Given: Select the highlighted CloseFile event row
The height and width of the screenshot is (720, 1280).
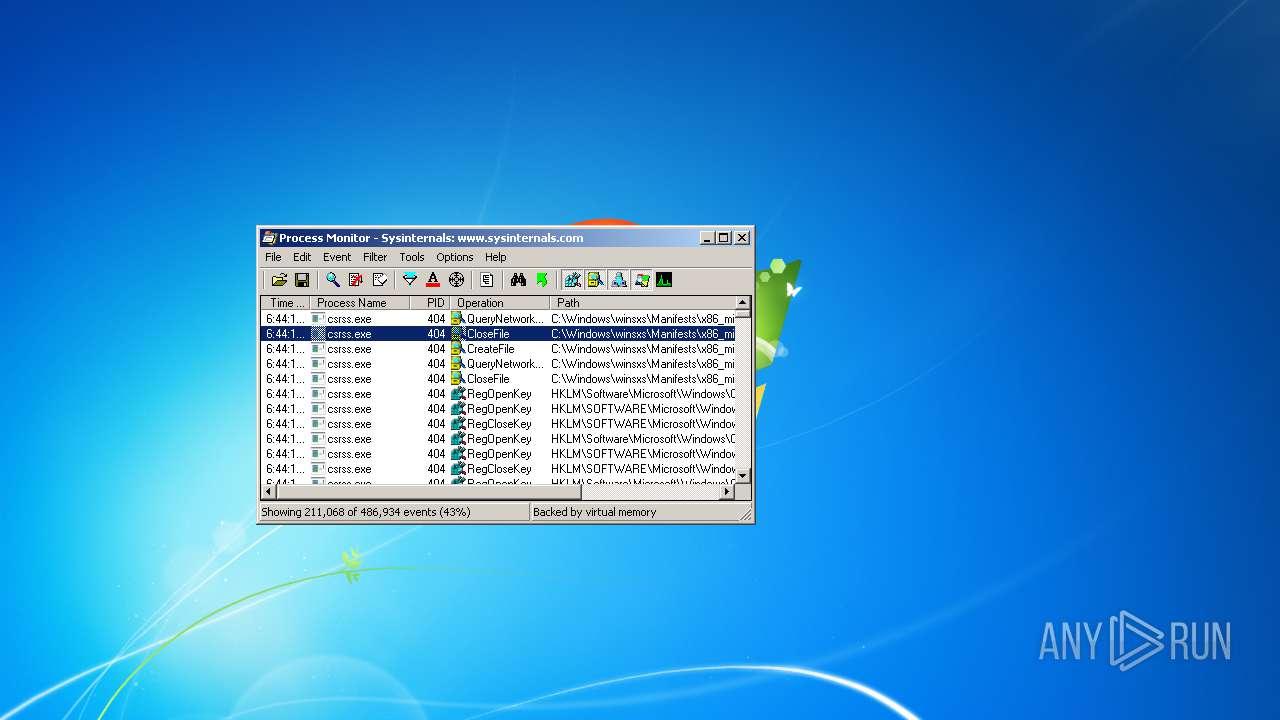Looking at the screenshot, I should pyautogui.click(x=498, y=334).
